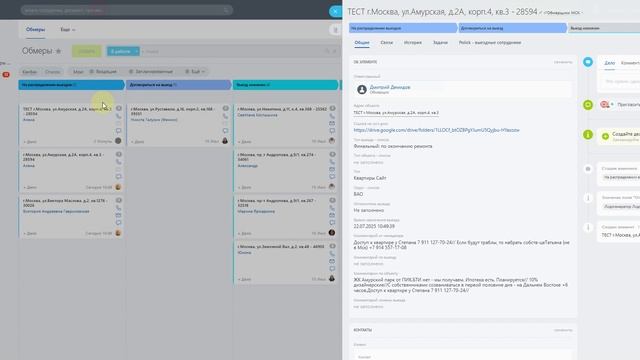The height and width of the screenshot is (360, 640).
Task: Open the drive.google.com folder link
Action: click(x=436, y=130)
